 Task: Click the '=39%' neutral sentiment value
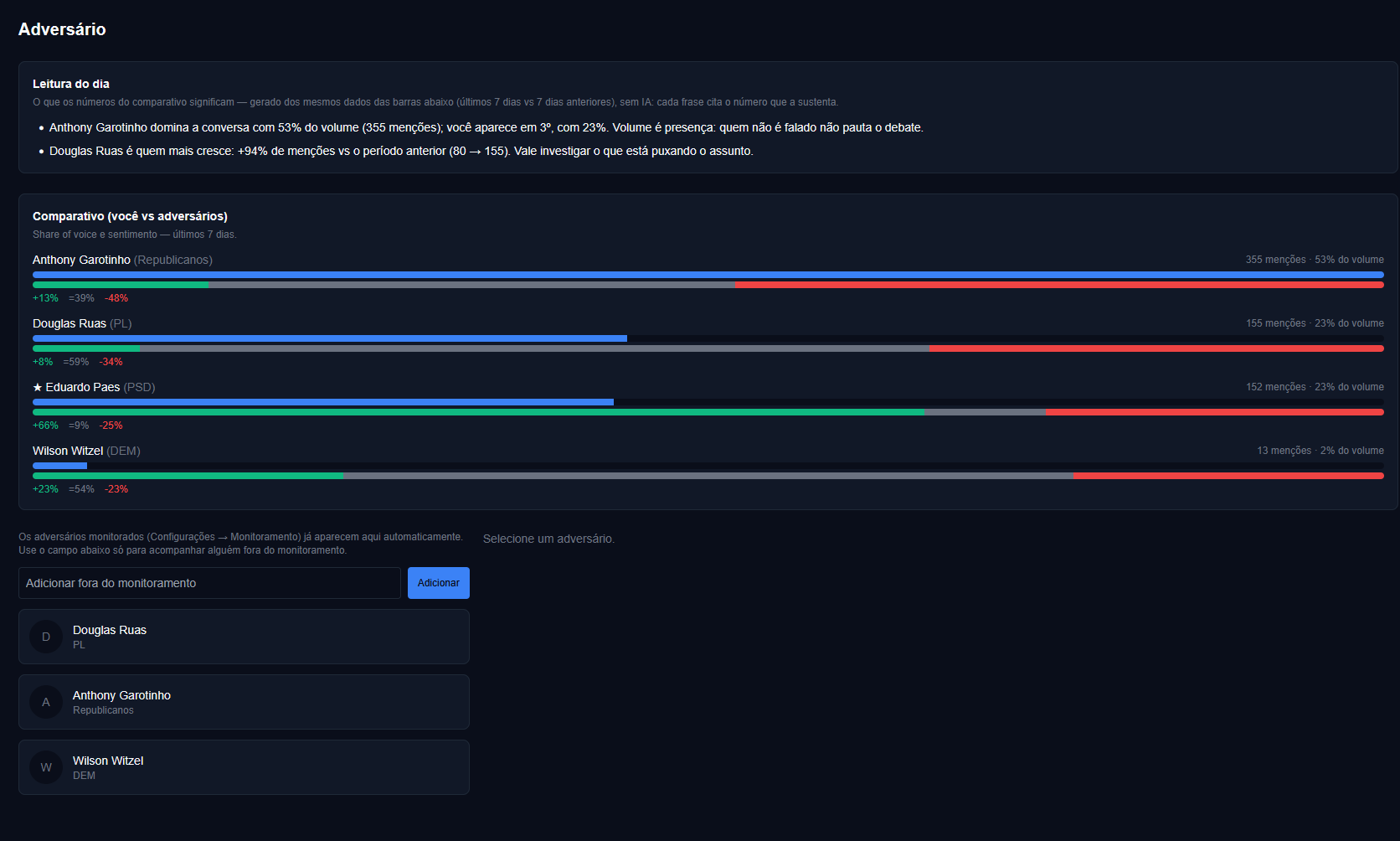point(81,298)
